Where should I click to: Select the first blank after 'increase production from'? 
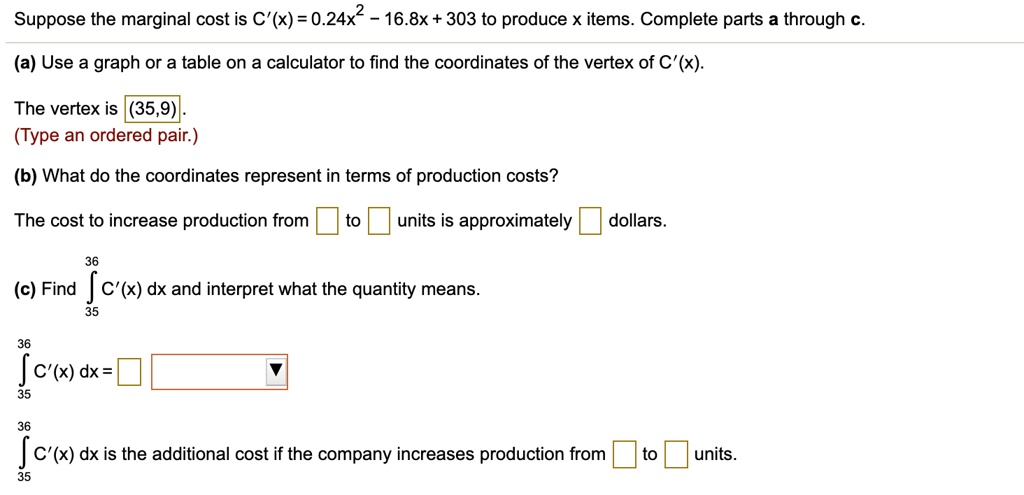327,221
